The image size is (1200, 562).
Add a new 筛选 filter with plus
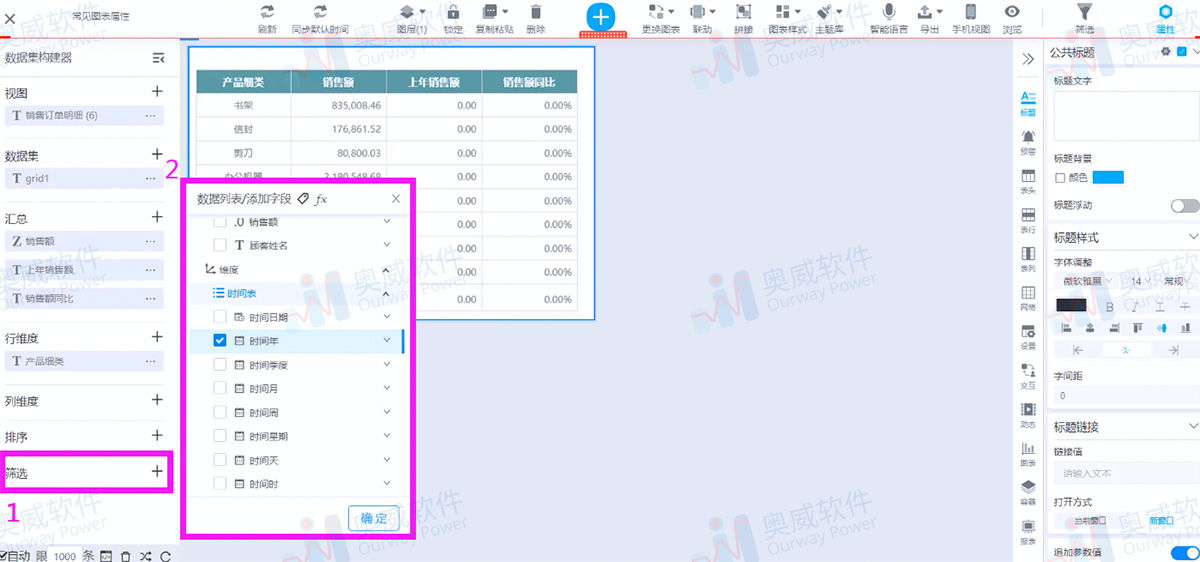point(157,472)
